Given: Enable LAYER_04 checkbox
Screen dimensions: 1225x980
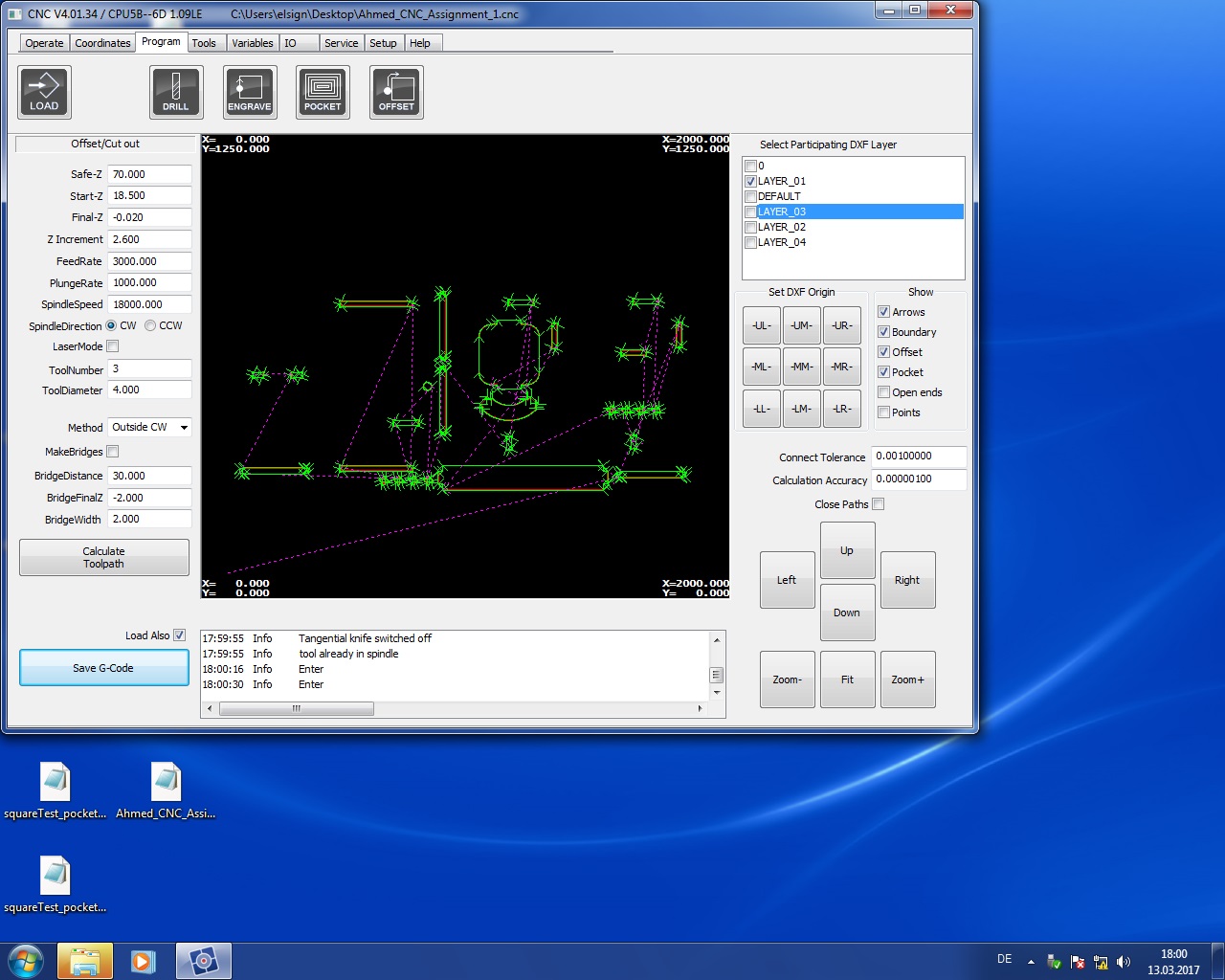Looking at the screenshot, I should coord(751,242).
